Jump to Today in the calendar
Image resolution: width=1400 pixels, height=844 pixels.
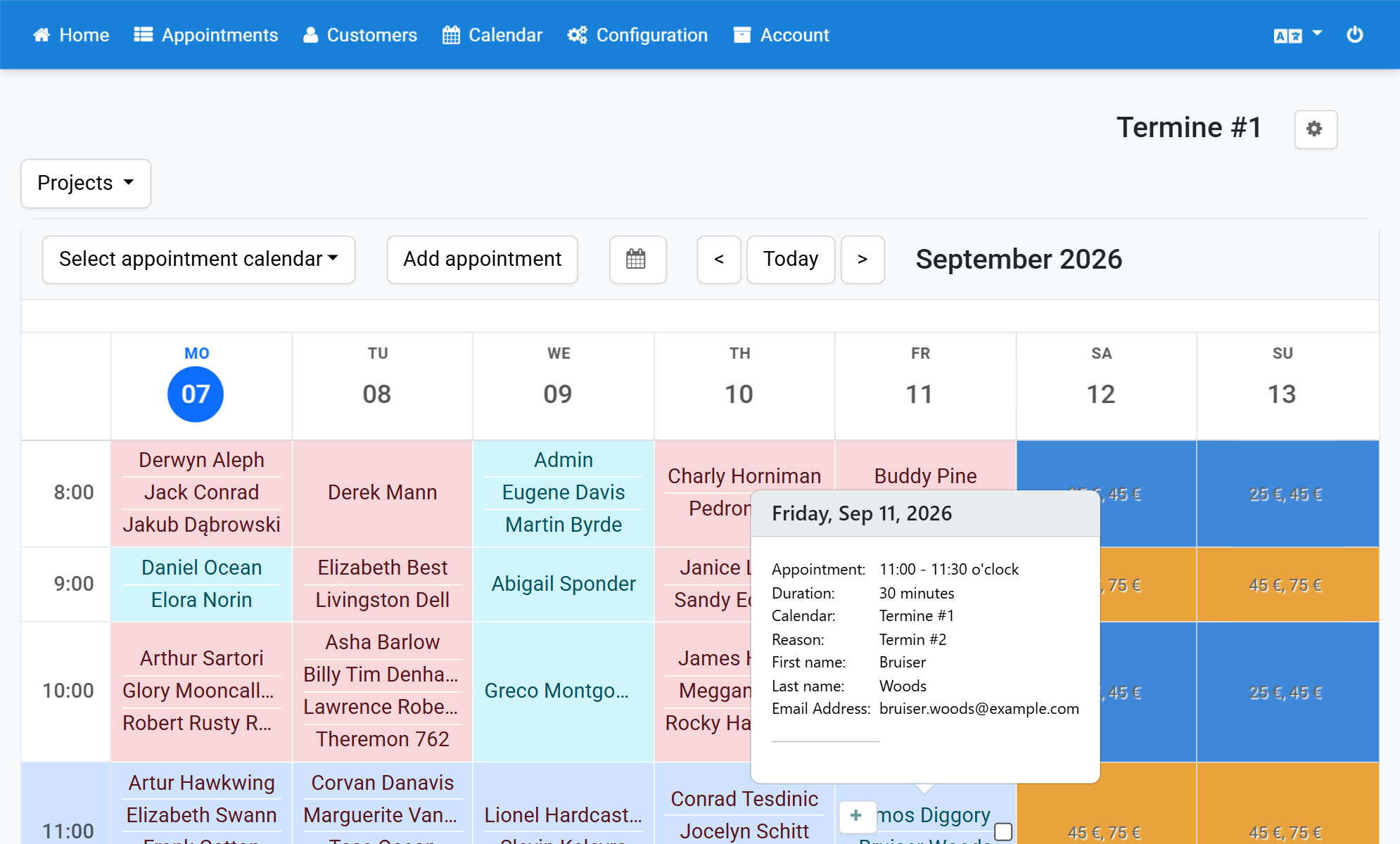click(790, 260)
